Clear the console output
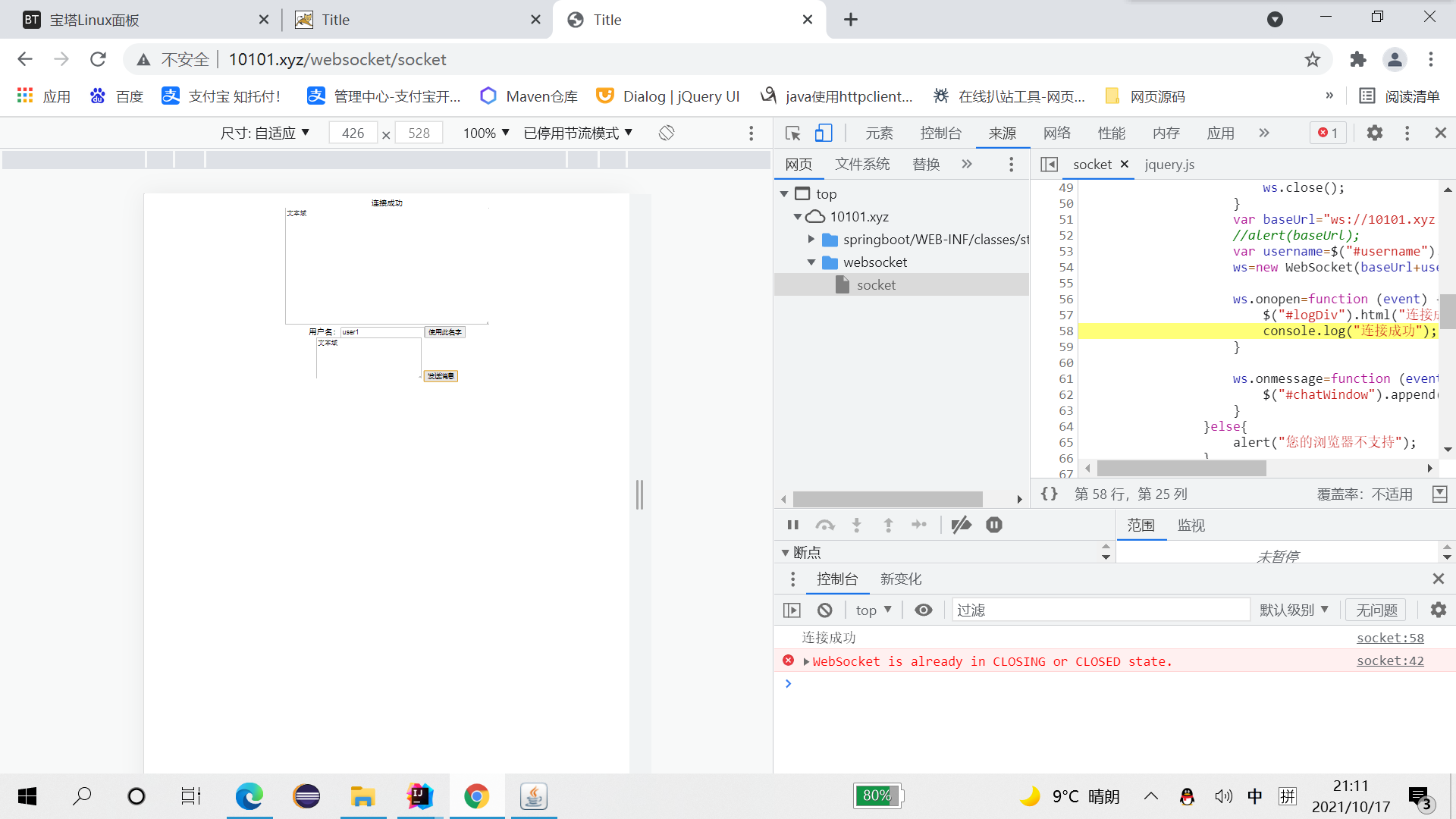The image size is (1456, 819). coord(825,610)
